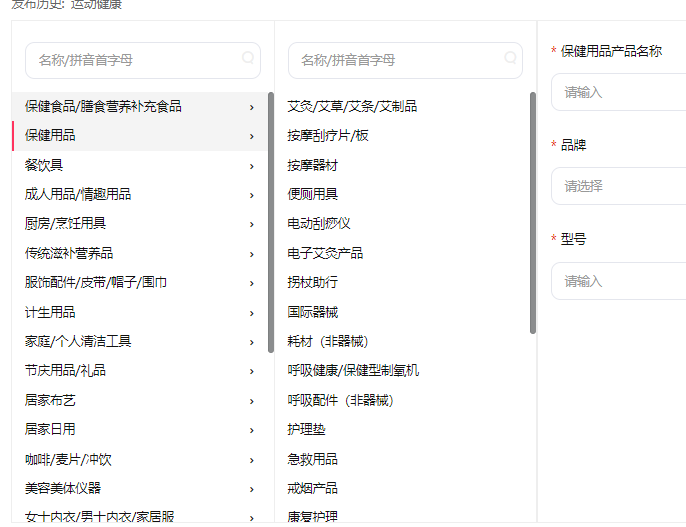Click the left category list scrollbar
Screen dimensions: 686x527
click(271, 220)
